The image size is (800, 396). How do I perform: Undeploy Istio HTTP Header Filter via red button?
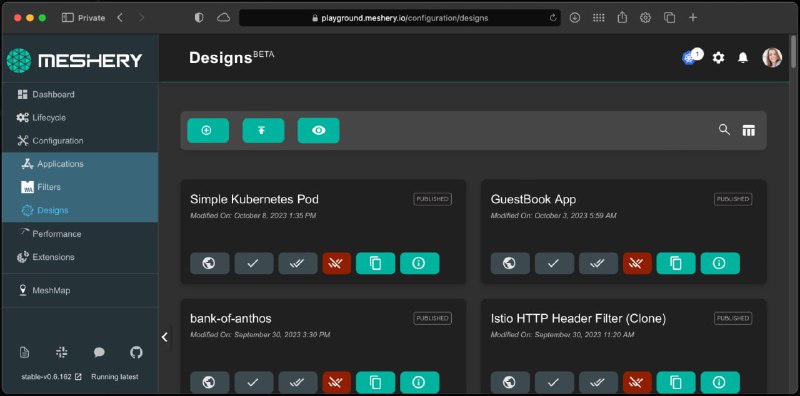coord(637,382)
